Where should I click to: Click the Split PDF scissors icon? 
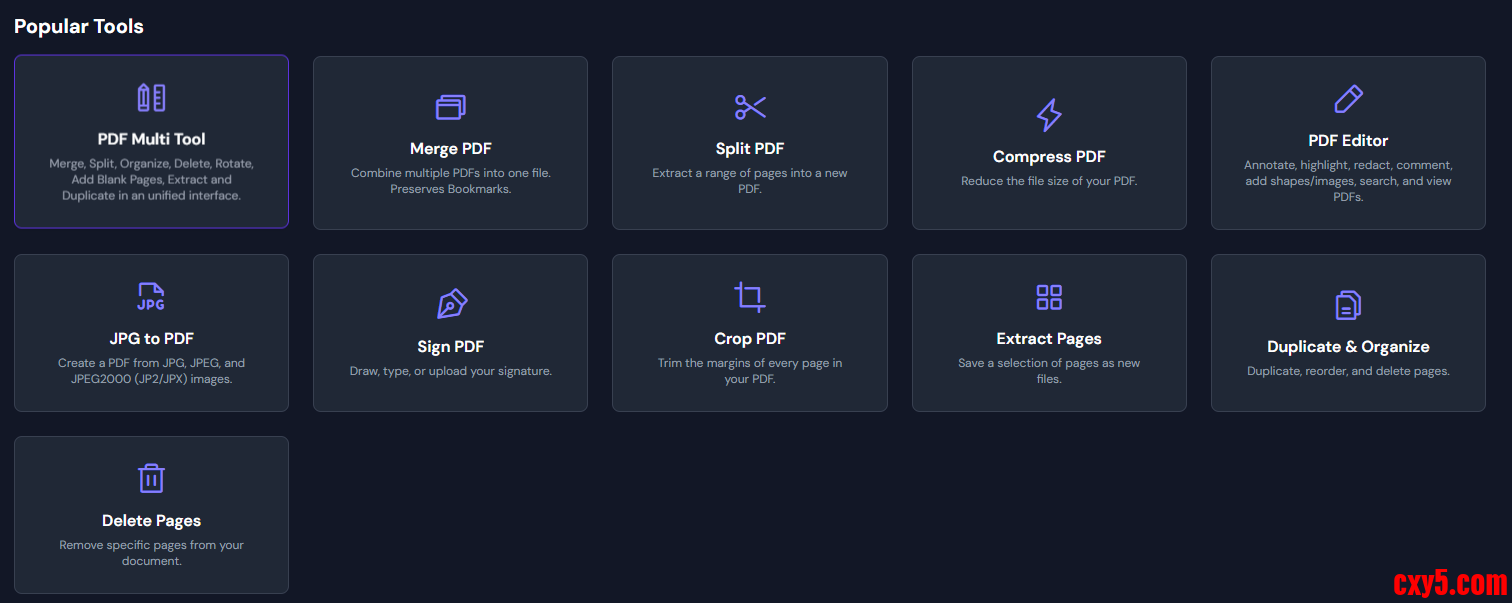(x=750, y=107)
